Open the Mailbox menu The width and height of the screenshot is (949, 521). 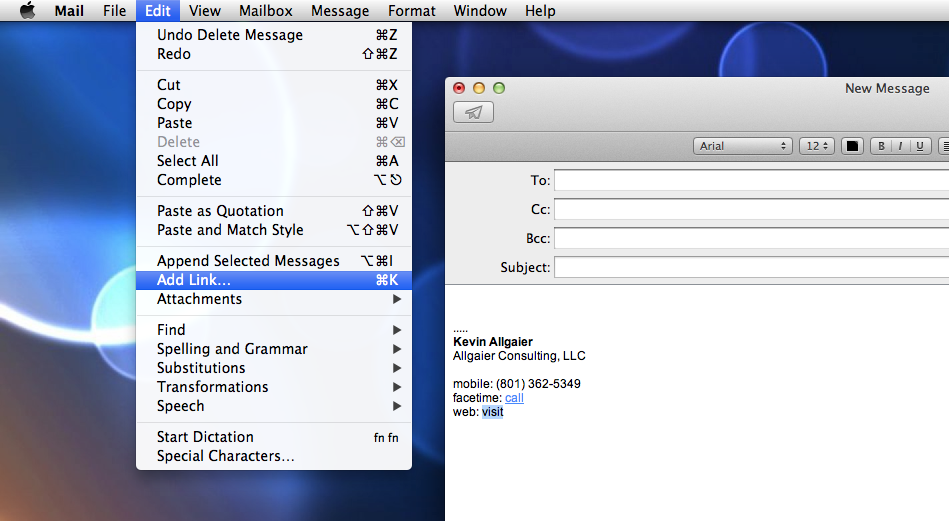pos(266,11)
